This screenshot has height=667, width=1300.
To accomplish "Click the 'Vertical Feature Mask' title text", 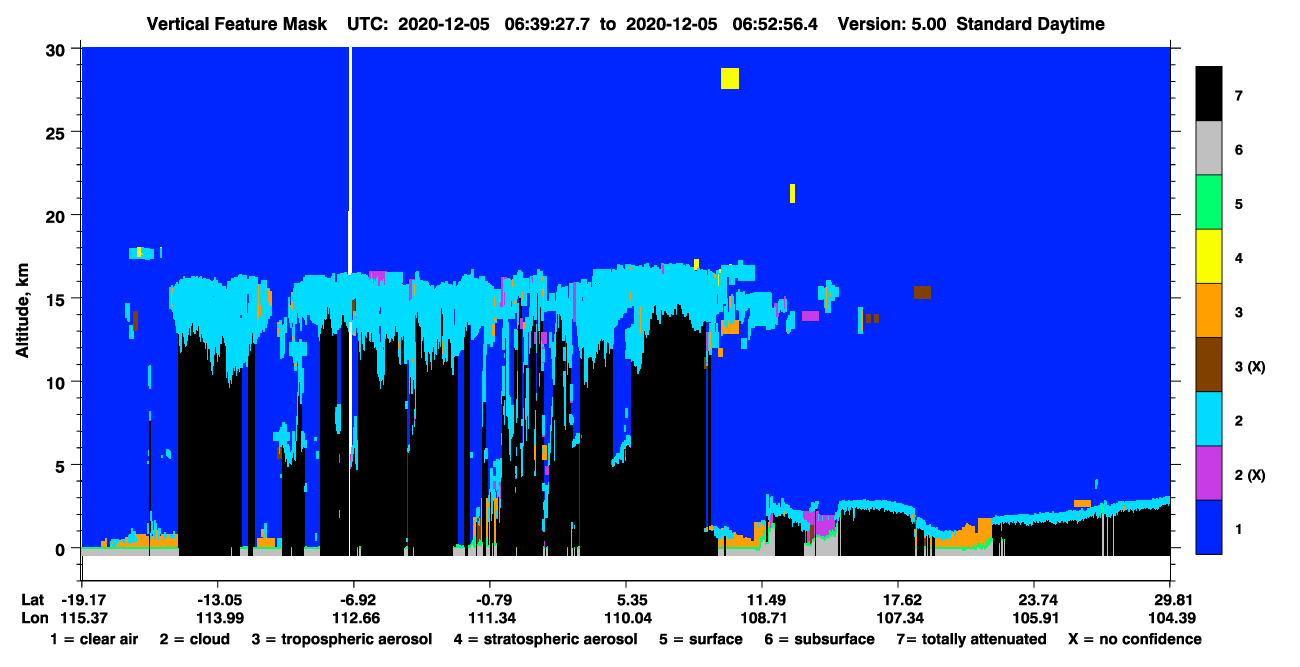I will tap(236, 24).
